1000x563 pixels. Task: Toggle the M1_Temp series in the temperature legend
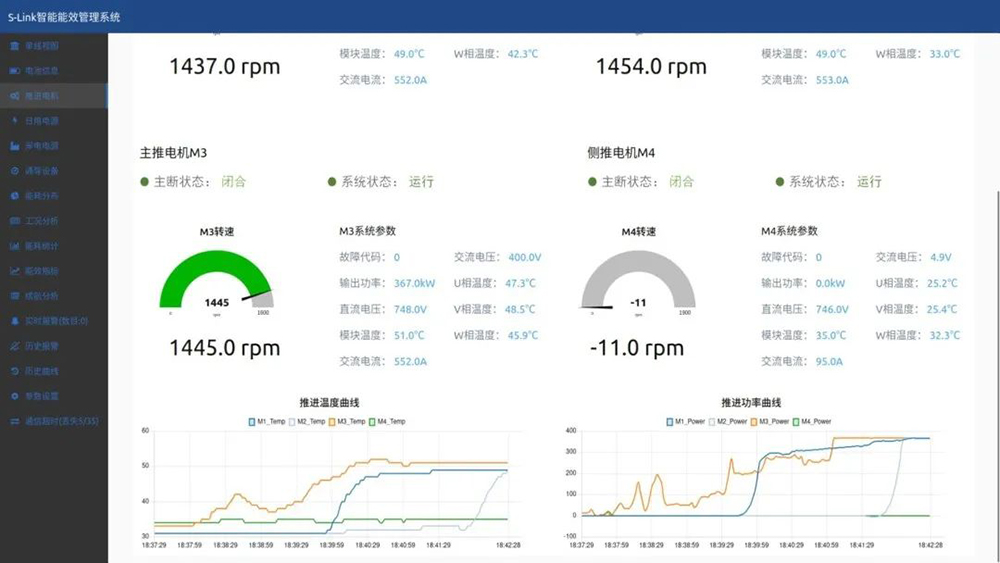[265, 421]
